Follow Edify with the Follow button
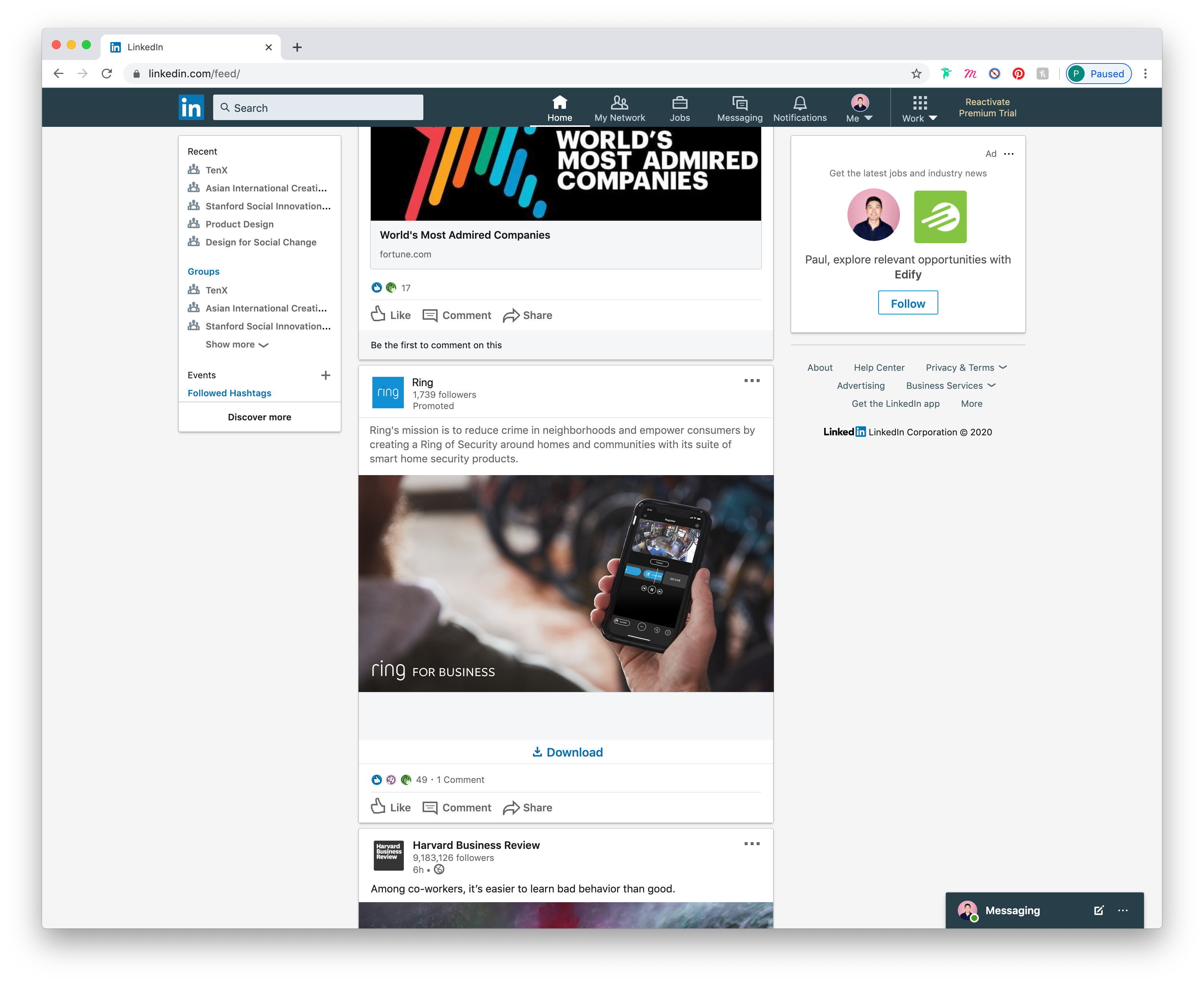The height and width of the screenshot is (984, 1204). [x=908, y=303]
